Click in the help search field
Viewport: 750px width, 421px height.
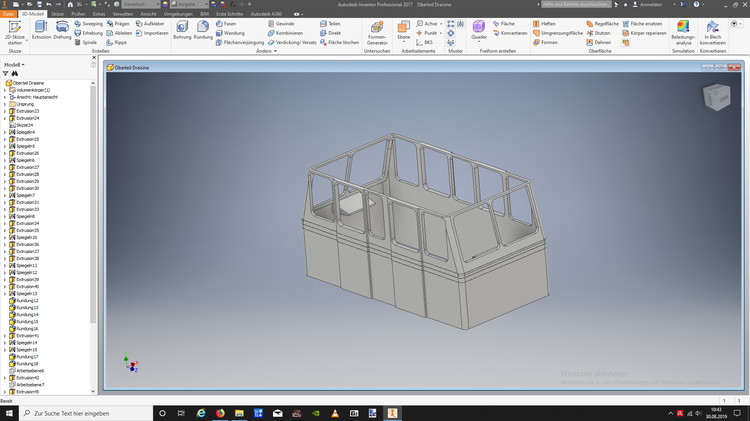575,4
